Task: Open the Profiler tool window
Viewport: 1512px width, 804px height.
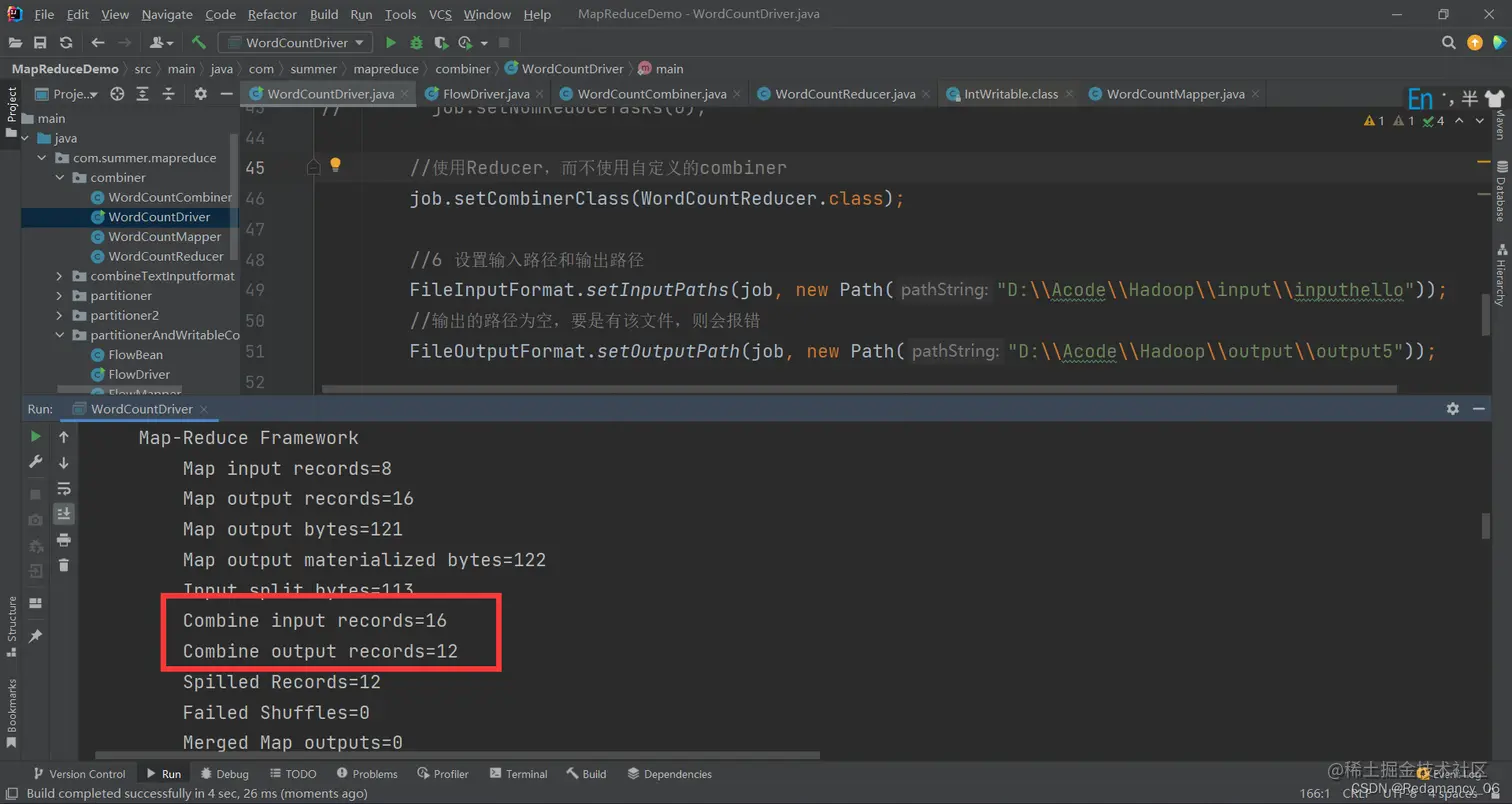Action: [442, 774]
